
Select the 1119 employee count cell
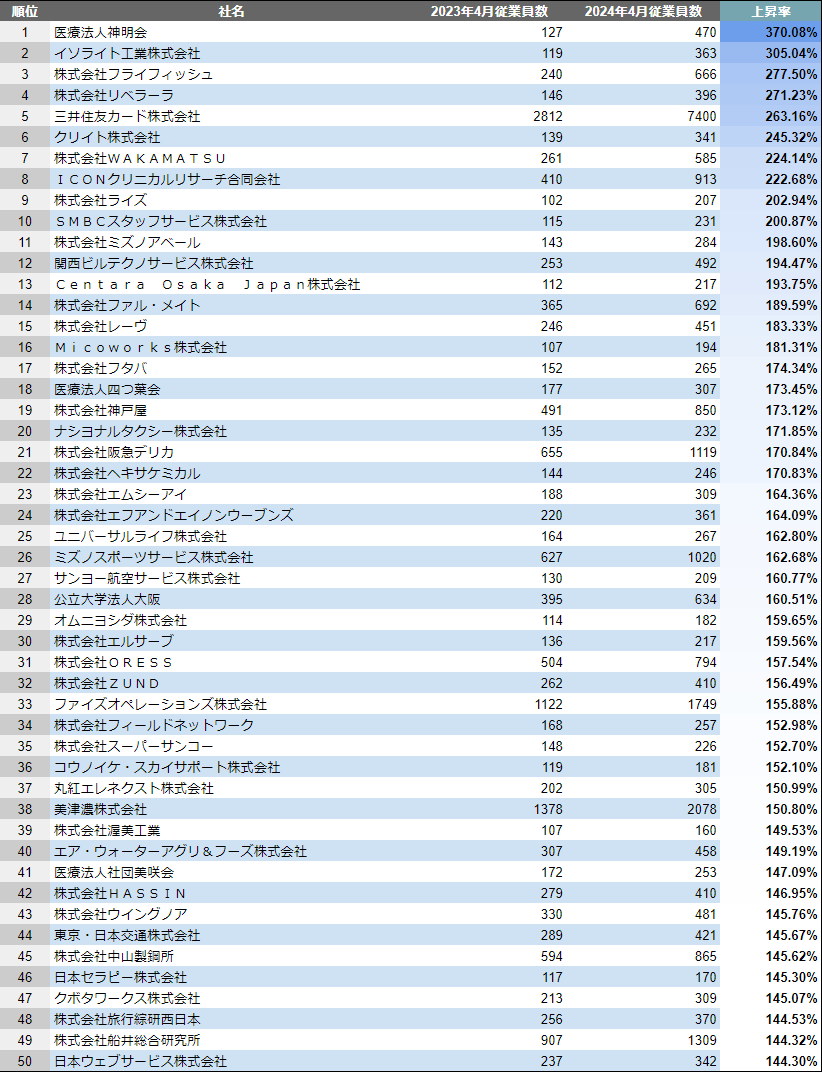(703, 452)
